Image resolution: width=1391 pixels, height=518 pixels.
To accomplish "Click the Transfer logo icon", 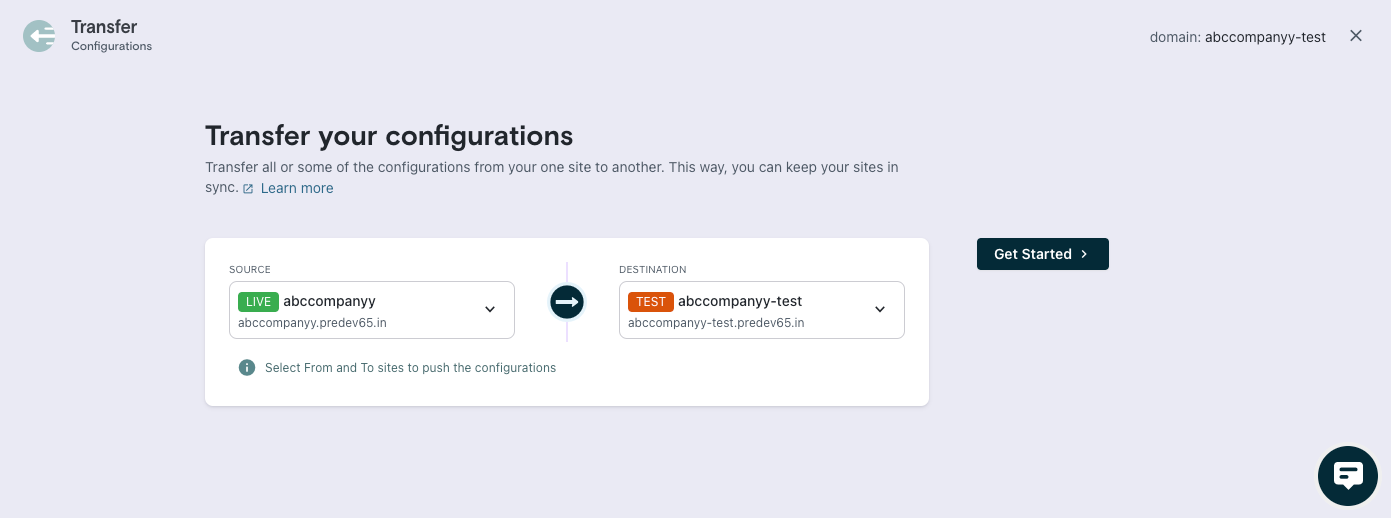I will [x=39, y=36].
